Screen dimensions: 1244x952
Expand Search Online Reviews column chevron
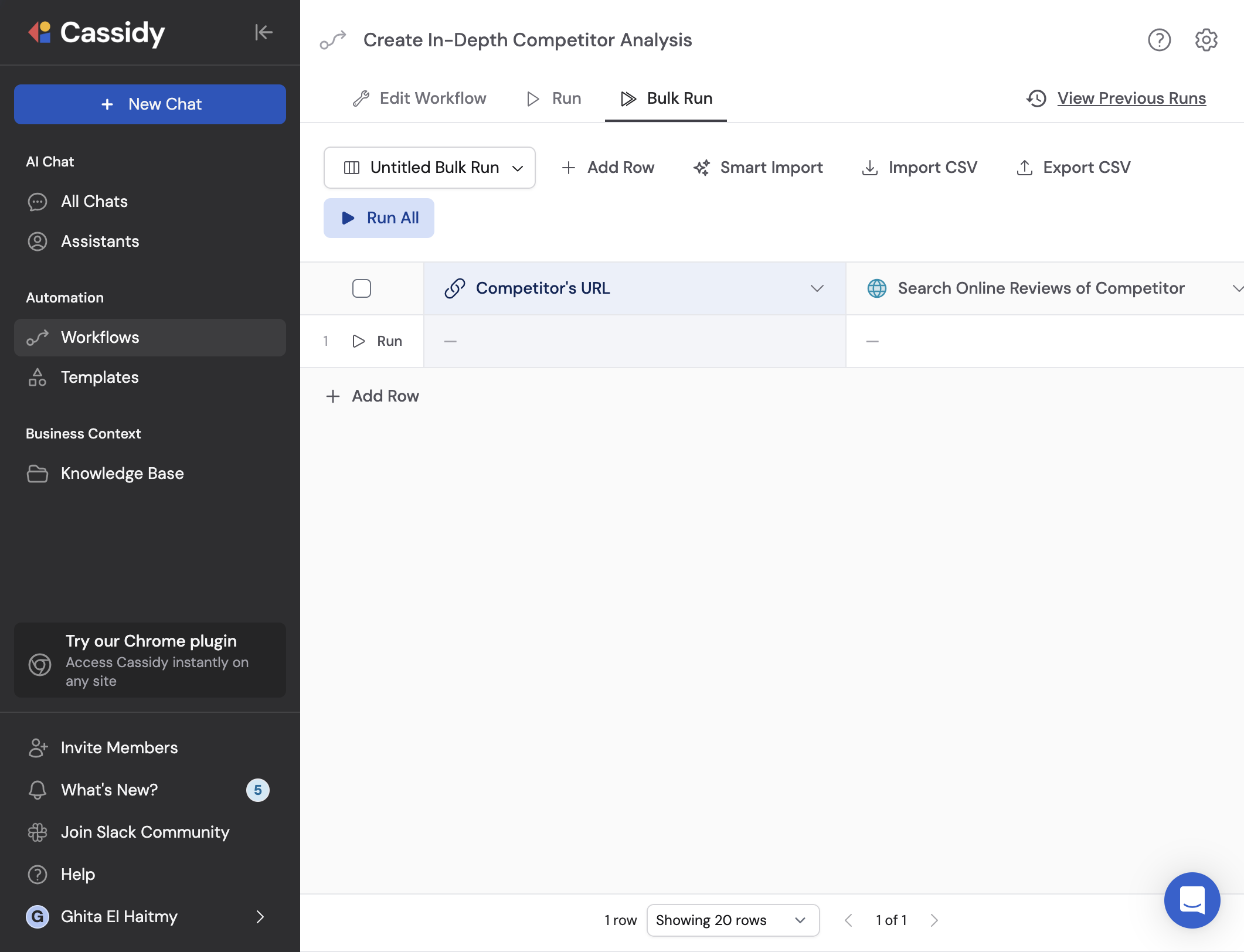point(1237,288)
